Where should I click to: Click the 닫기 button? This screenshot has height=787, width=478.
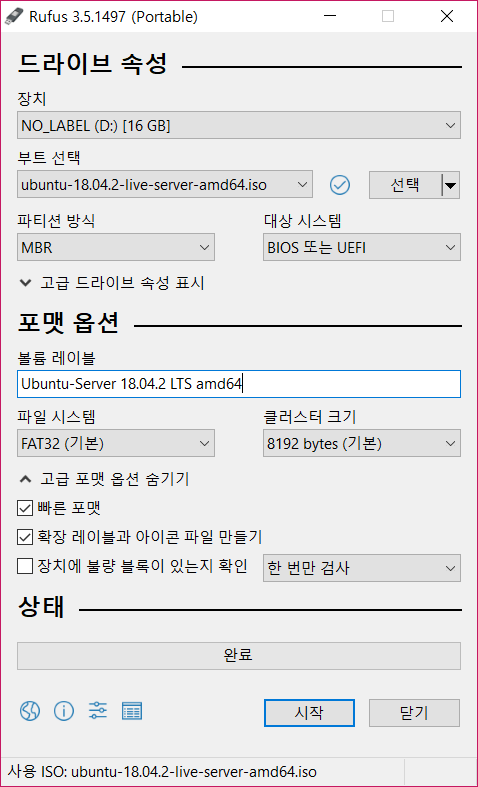[x=414, y=713]
